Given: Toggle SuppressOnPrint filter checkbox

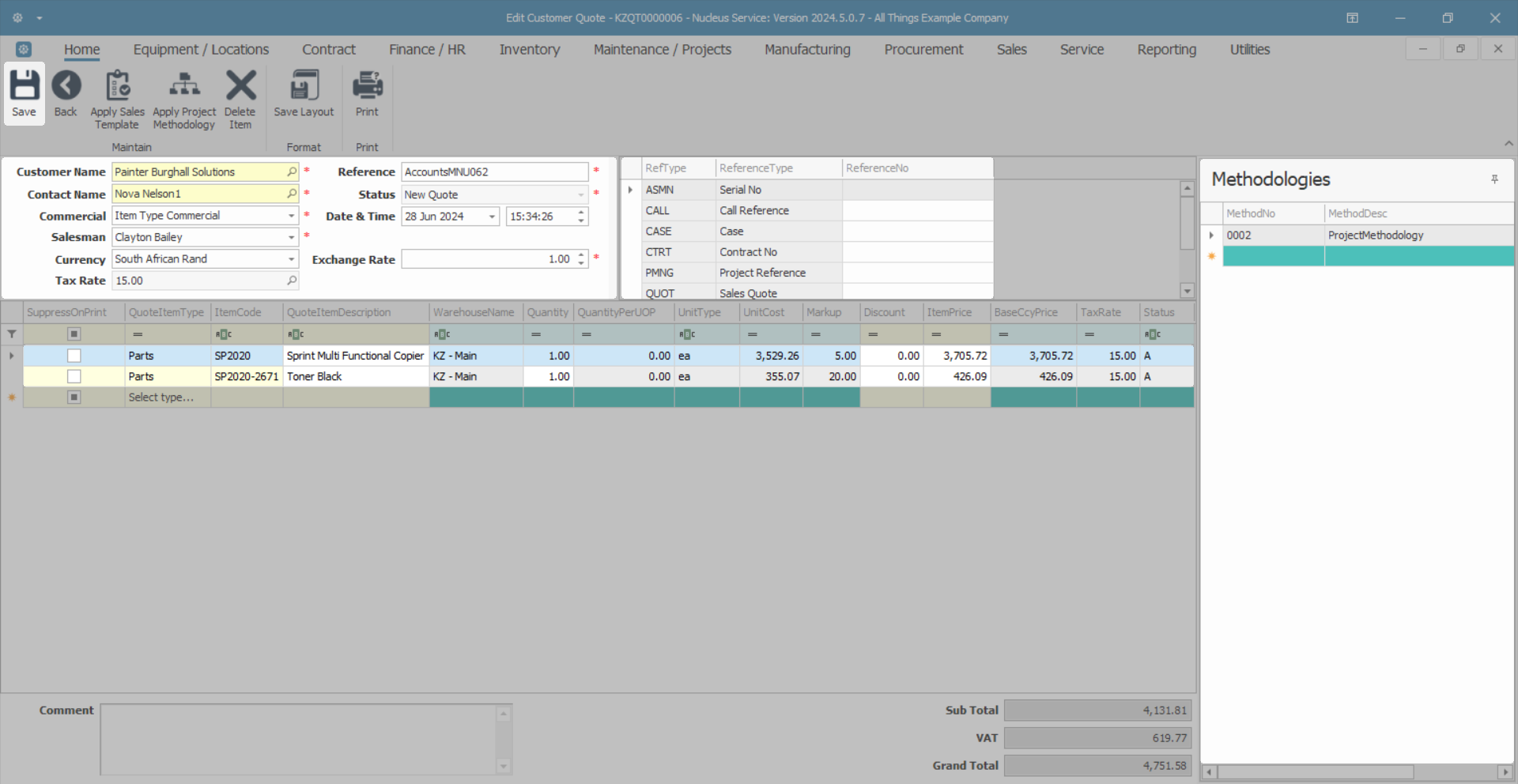Looking at the screenshot, I should [x=74, y=334].
